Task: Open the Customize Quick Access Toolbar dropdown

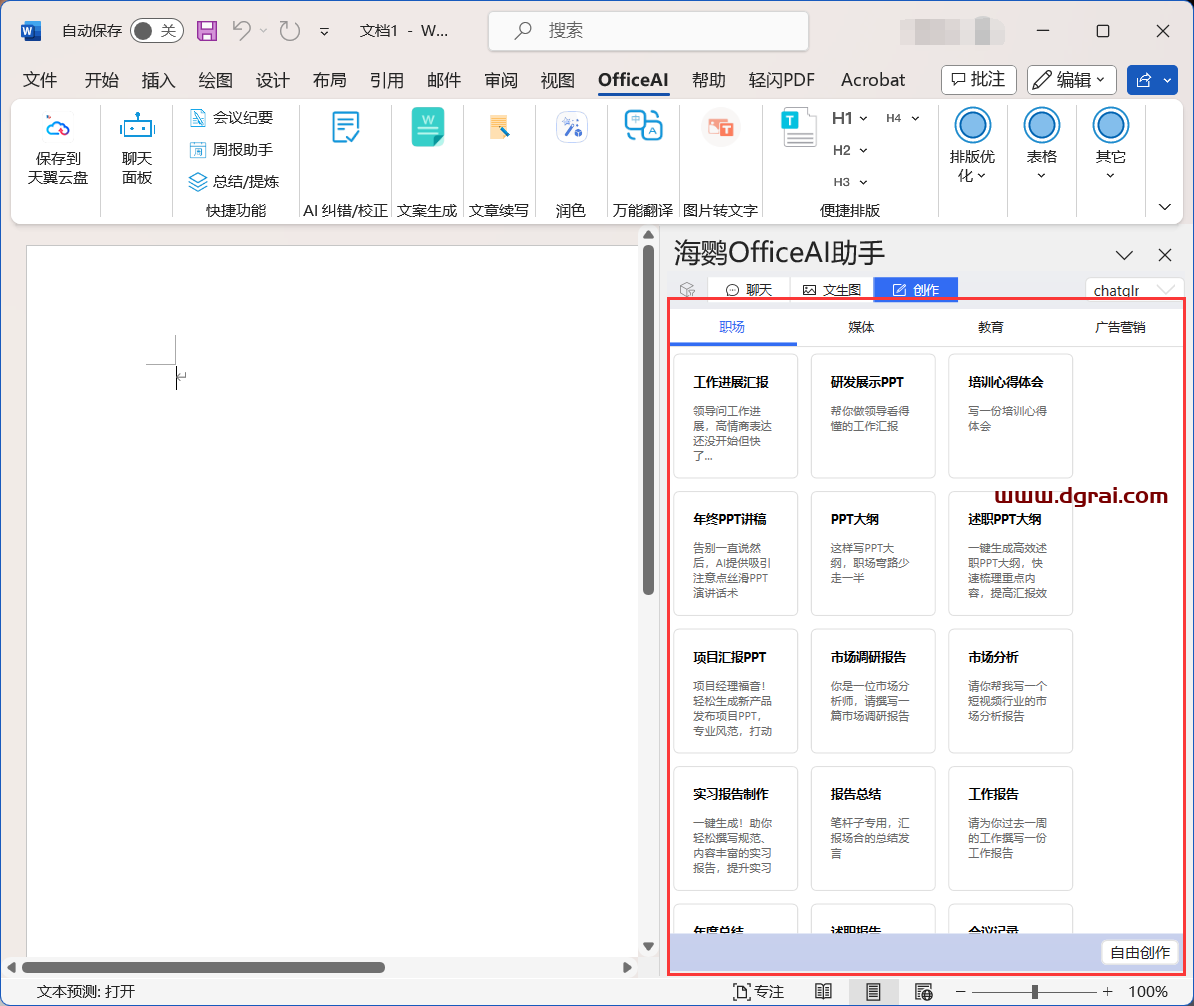Action: [324, 31]
